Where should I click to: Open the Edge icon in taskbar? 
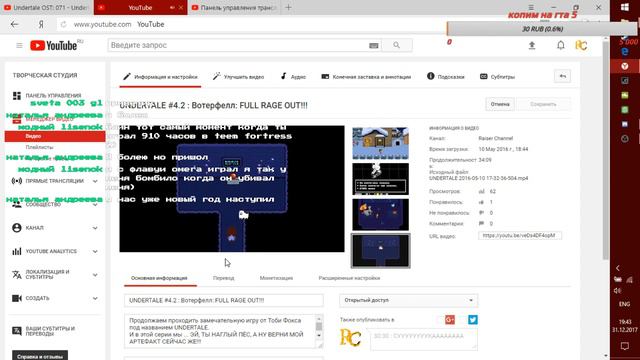[625, 51]
